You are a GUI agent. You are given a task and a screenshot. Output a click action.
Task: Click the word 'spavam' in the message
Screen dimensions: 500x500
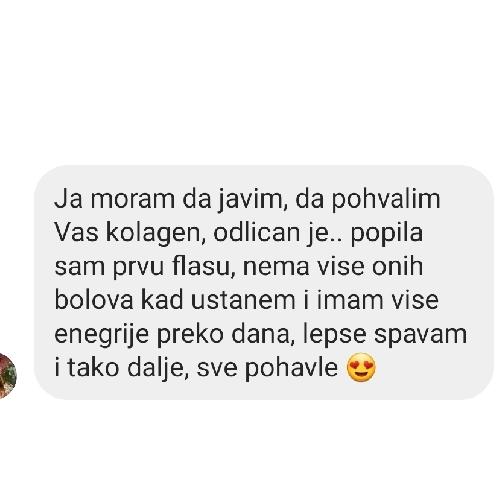(x=420, y=335)
